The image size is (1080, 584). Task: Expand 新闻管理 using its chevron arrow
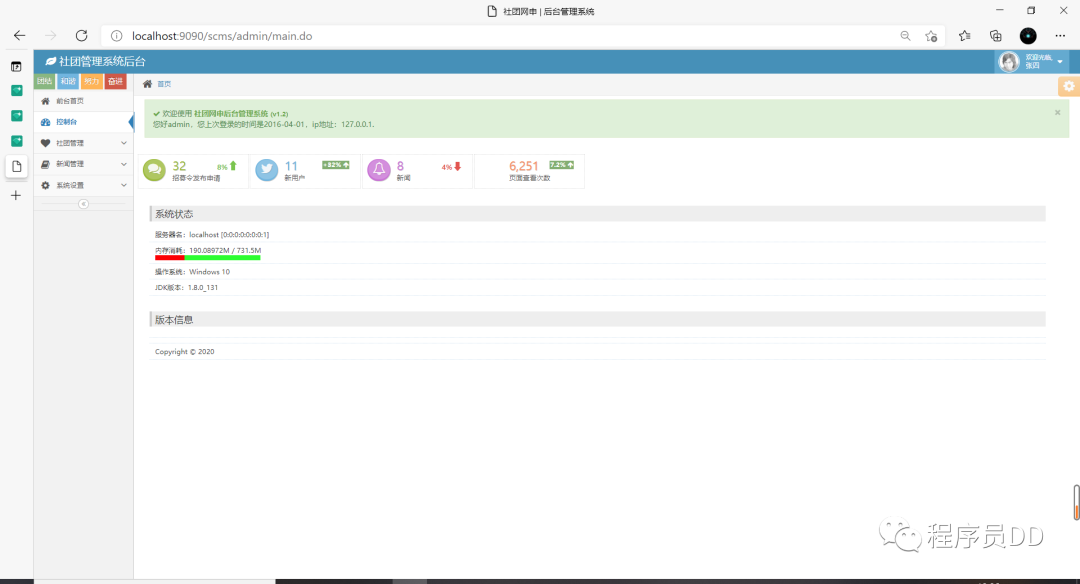[124, 164]
